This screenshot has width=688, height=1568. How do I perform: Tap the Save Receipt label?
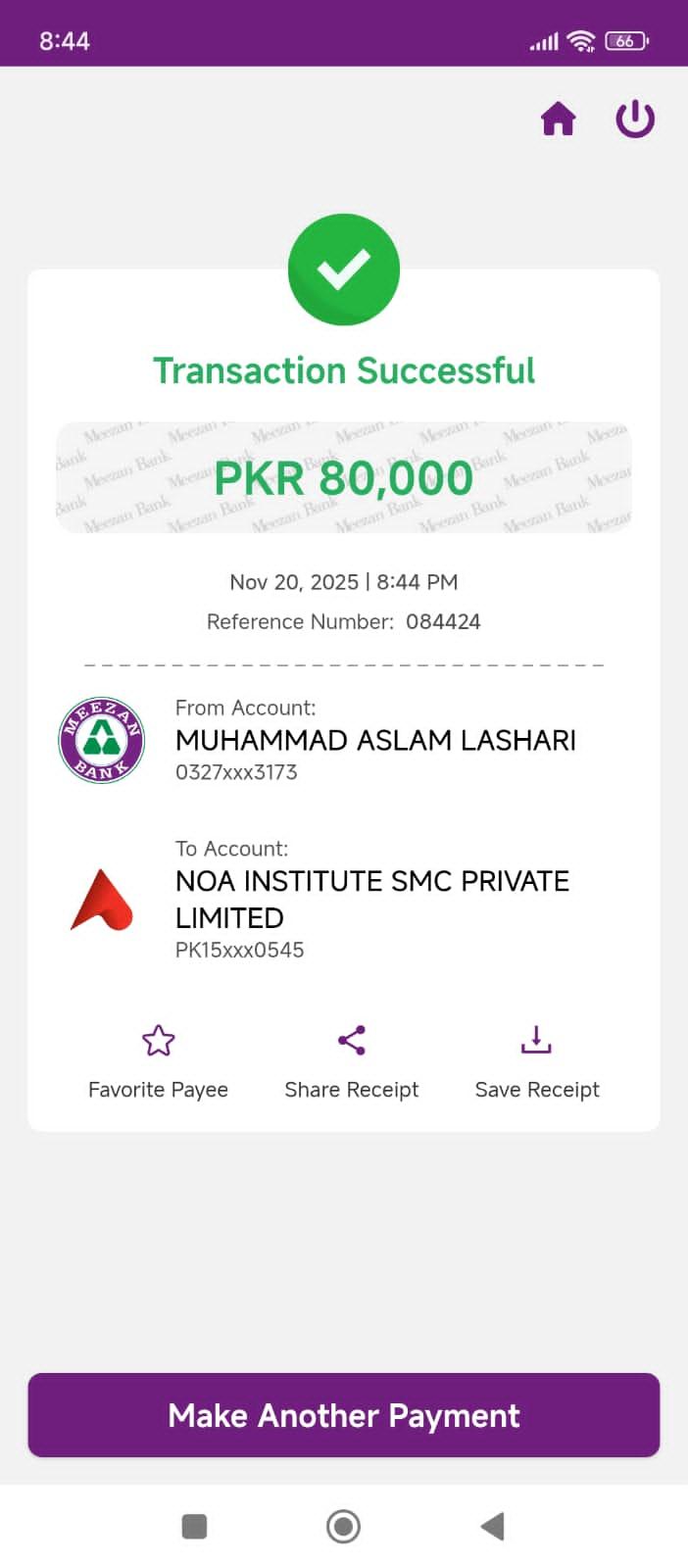coord(537,1090)
